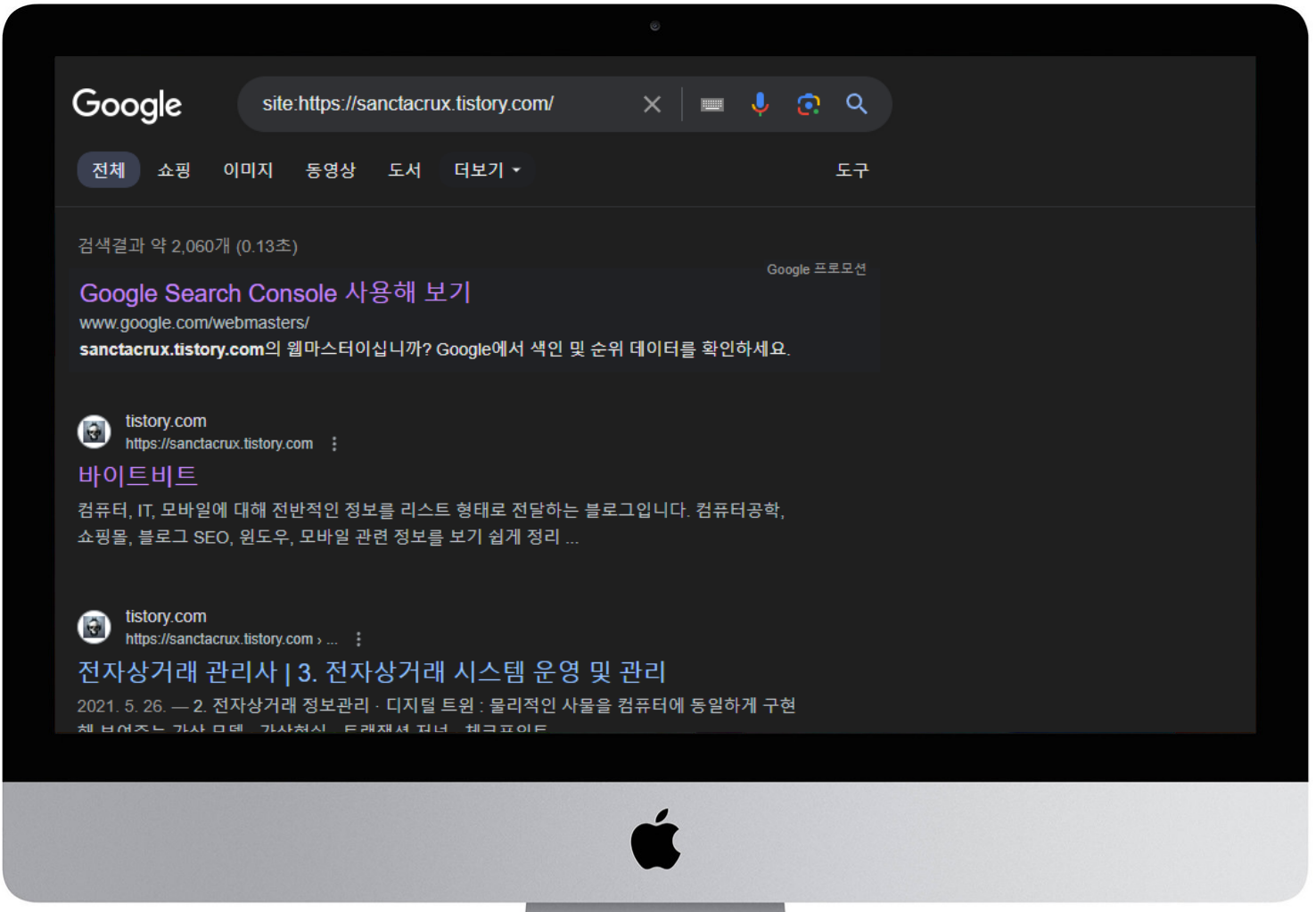Open Google Lens image search
The height and width of the screenshot is (912, 1316).
coord(809,104)
